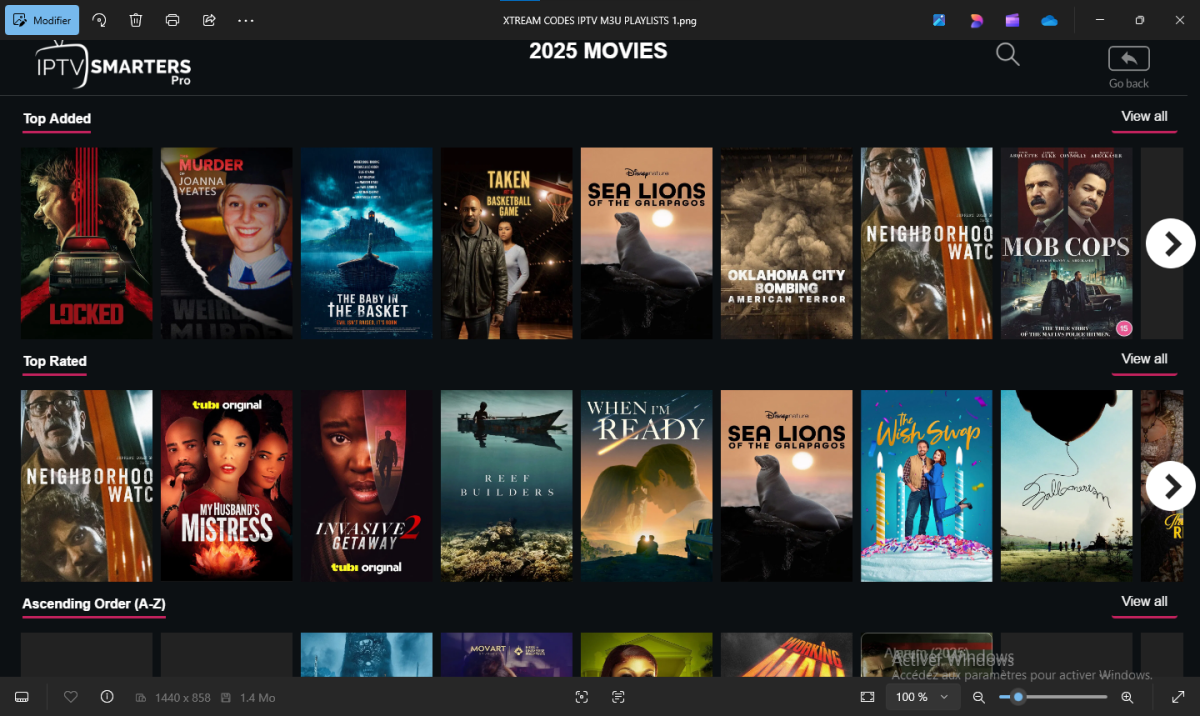The height and width of the screenshot is (716, 1200).
Task: Open the 100 % zoom level dropdown
Action: click(922, 697)
